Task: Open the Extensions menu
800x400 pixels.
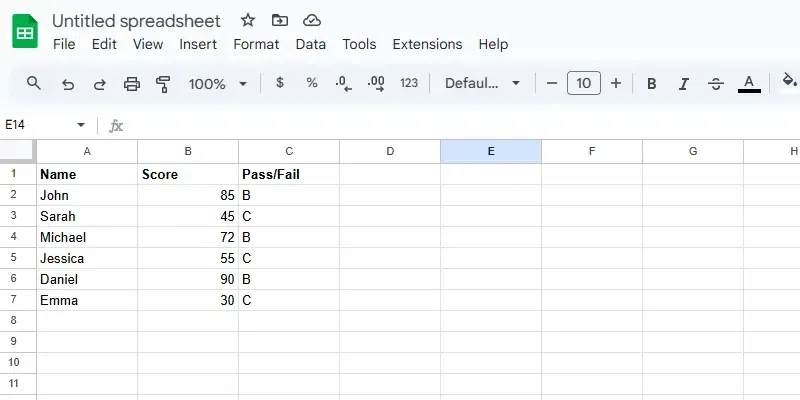Action: [x=427, y=44]
